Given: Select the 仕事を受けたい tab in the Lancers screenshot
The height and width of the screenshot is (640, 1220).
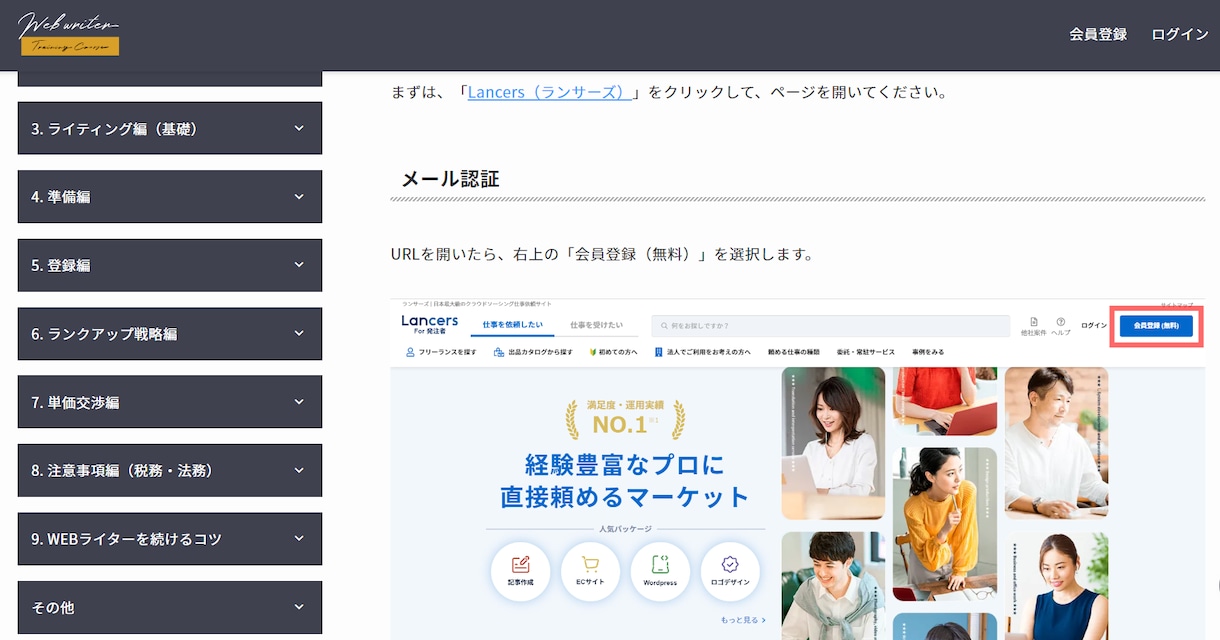Looking at the screenshot, I should (x=596, y=325).
